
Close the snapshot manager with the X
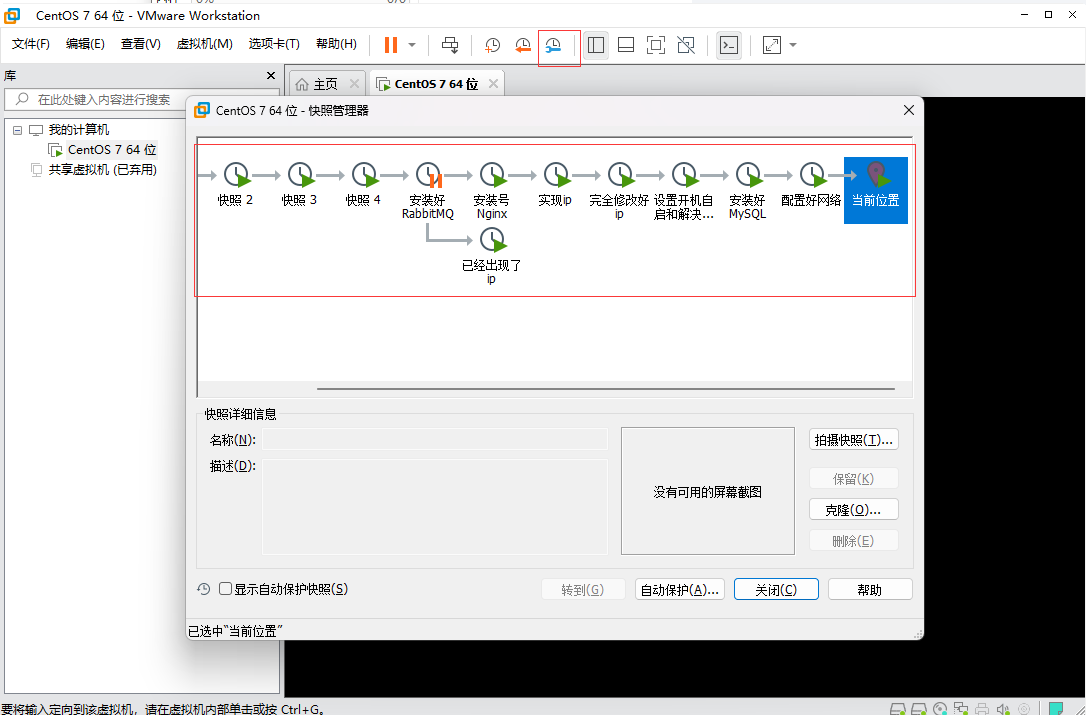(x=909, y=110)
